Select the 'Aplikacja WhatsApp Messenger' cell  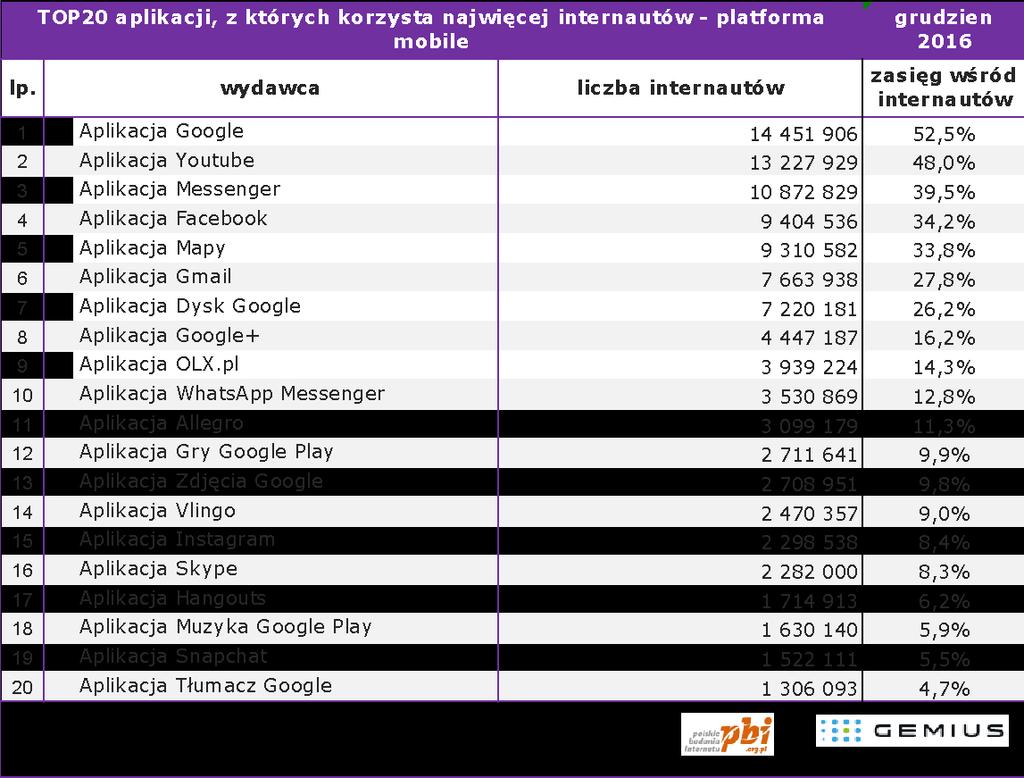point(232,394)
